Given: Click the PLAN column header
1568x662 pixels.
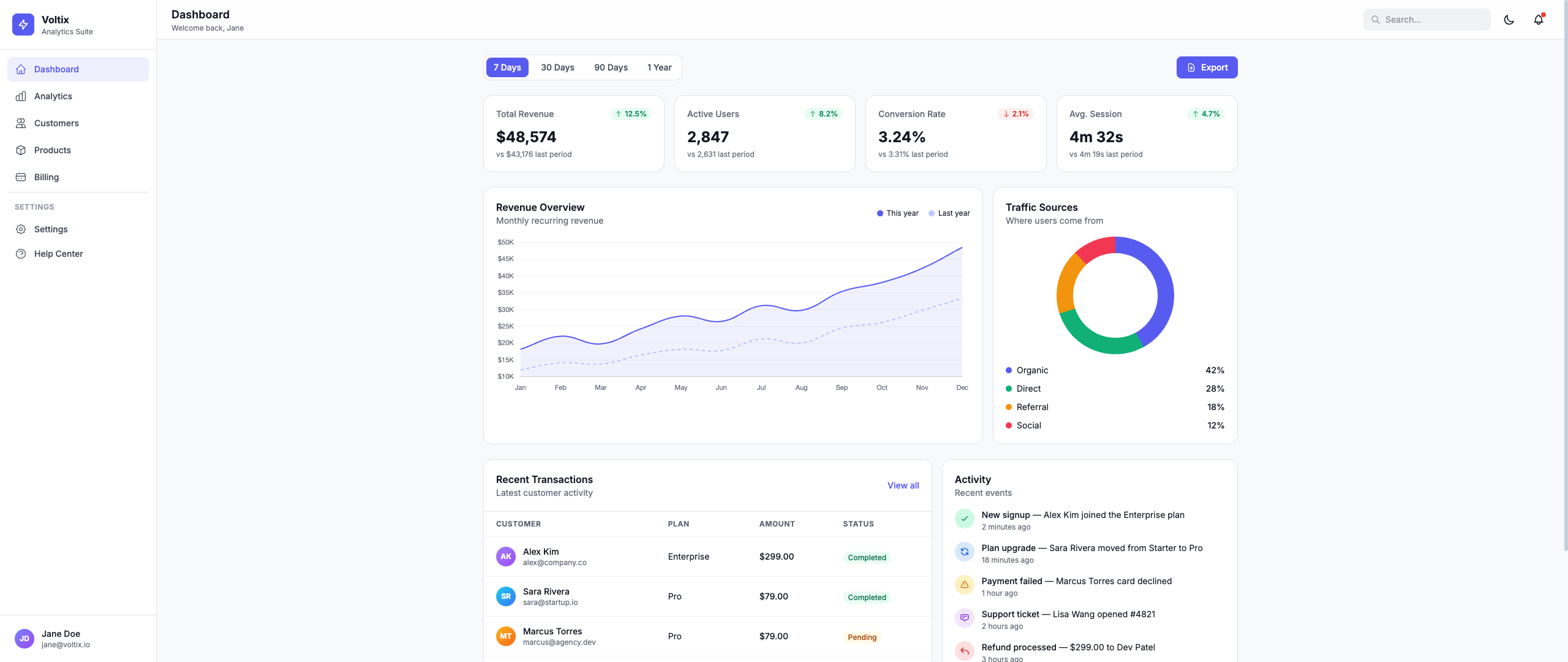Looking at the screenshot, I should (x=679, y=524).
